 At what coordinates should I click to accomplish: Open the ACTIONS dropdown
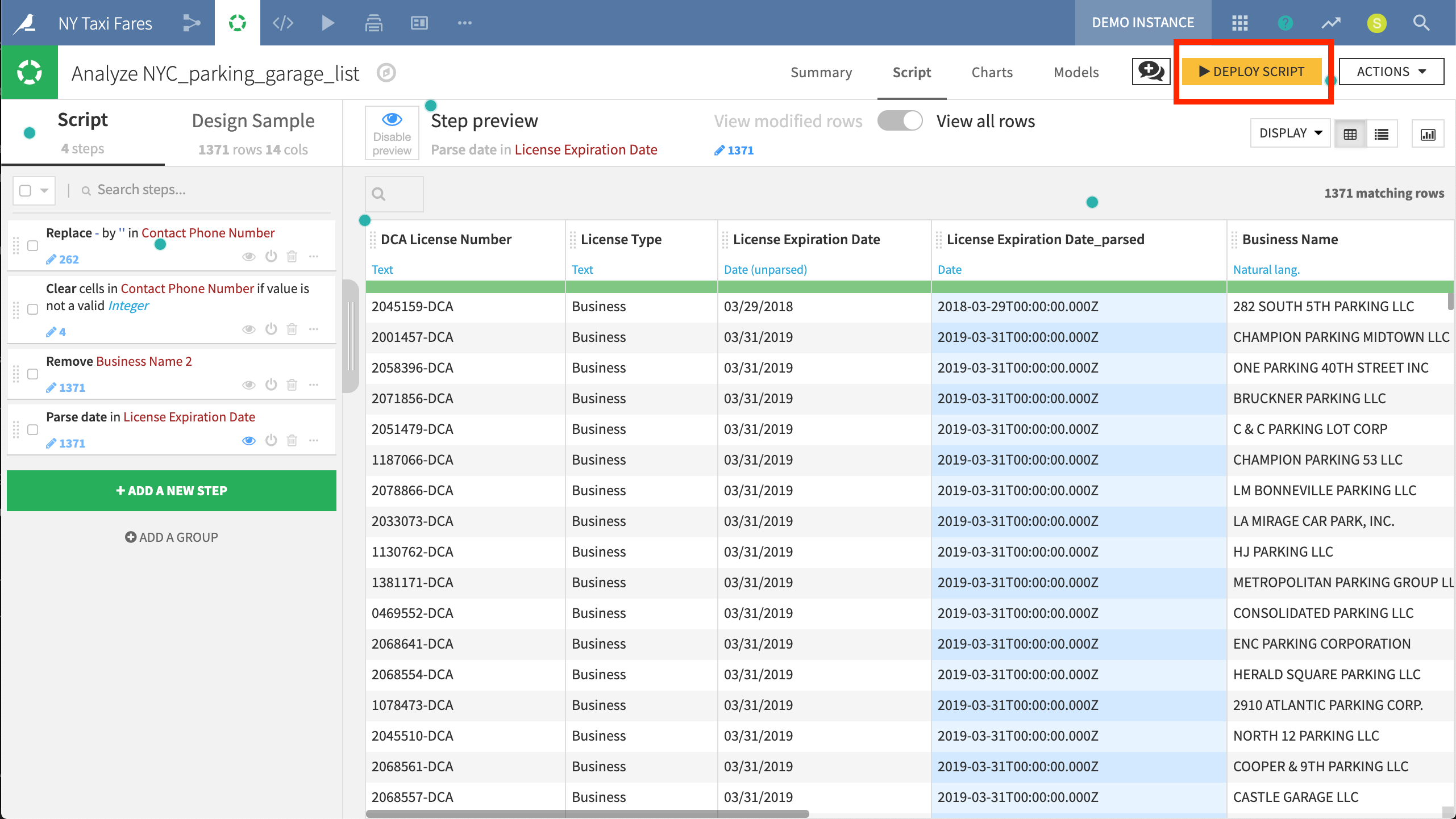[x=1391, y=72]
